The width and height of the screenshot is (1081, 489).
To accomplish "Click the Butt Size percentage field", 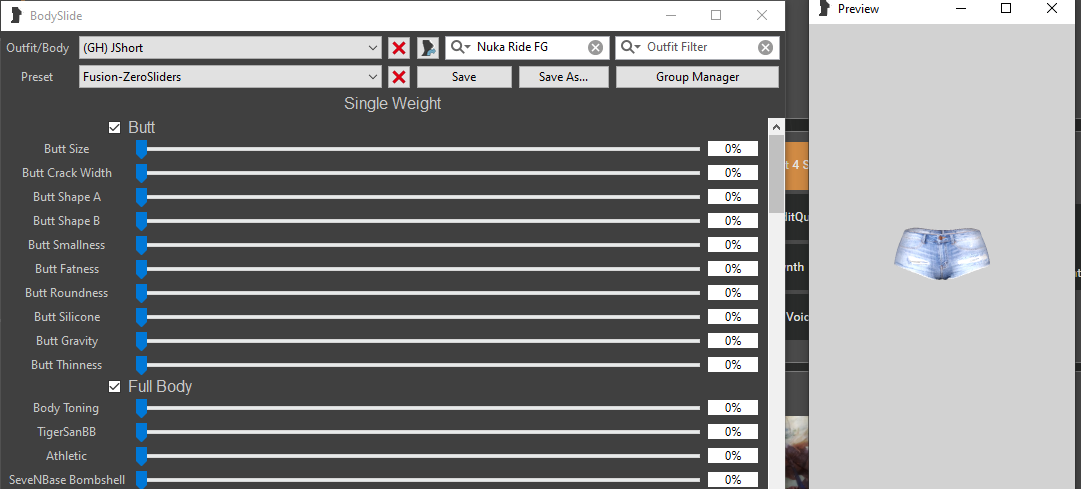I will coord(733,149).
